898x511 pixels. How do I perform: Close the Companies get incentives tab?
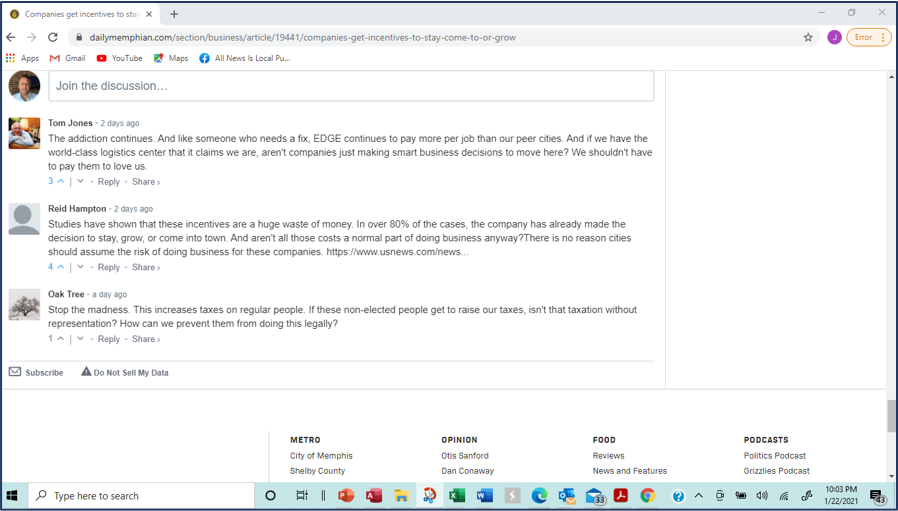[x=149, y=14]
